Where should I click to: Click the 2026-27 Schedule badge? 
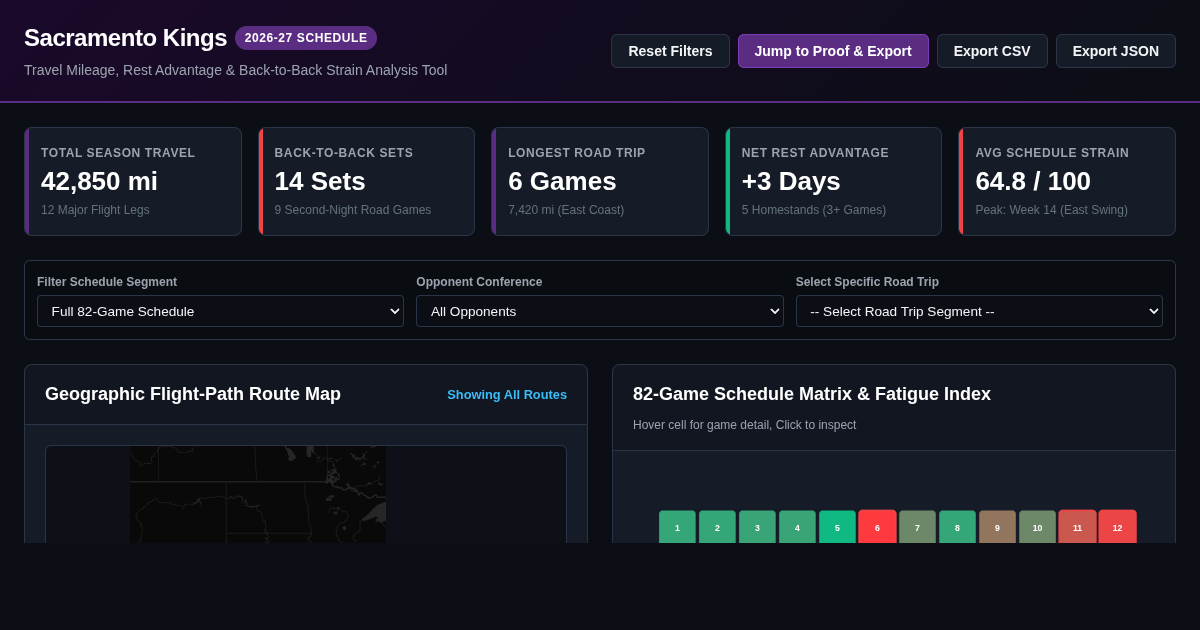coord(306,38)
